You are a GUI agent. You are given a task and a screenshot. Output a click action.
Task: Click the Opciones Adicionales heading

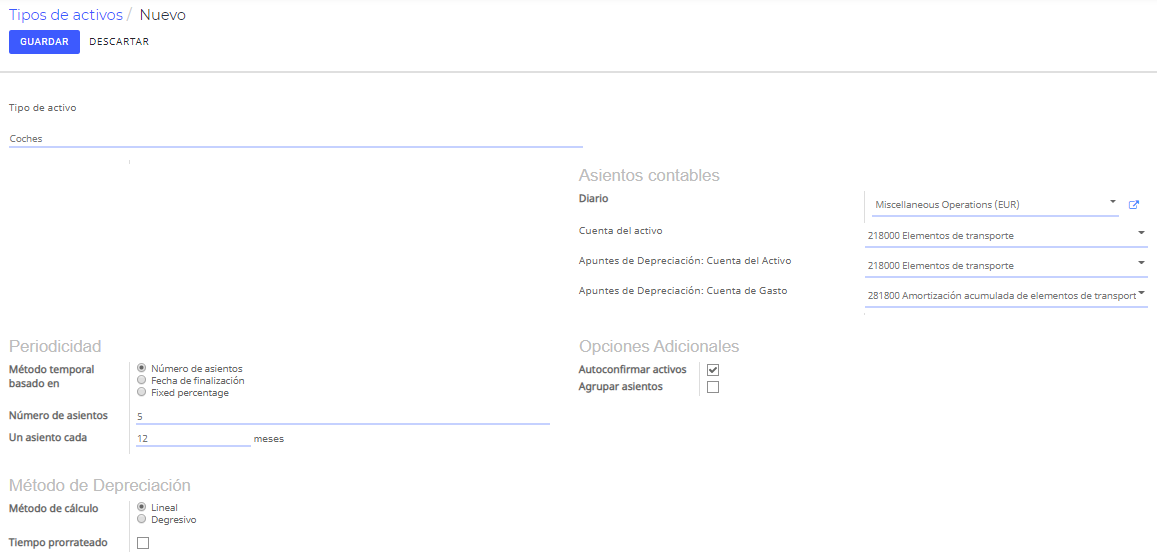[x=659, y=347]
